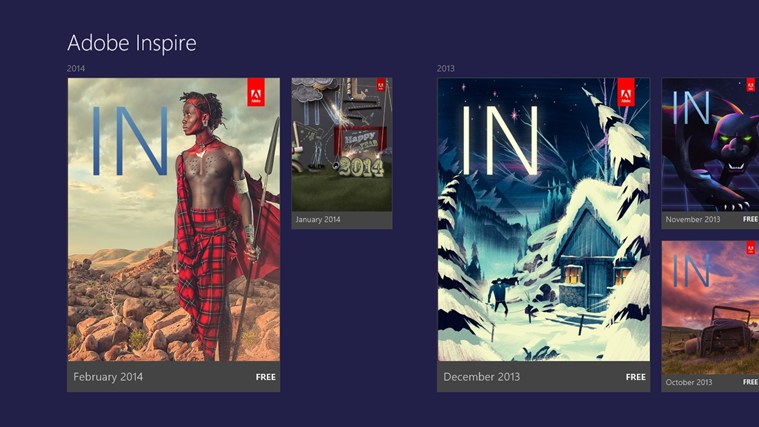Click Adobe logo on December 2013 cover
Screen dimensions: 759x427
[626, 92]
